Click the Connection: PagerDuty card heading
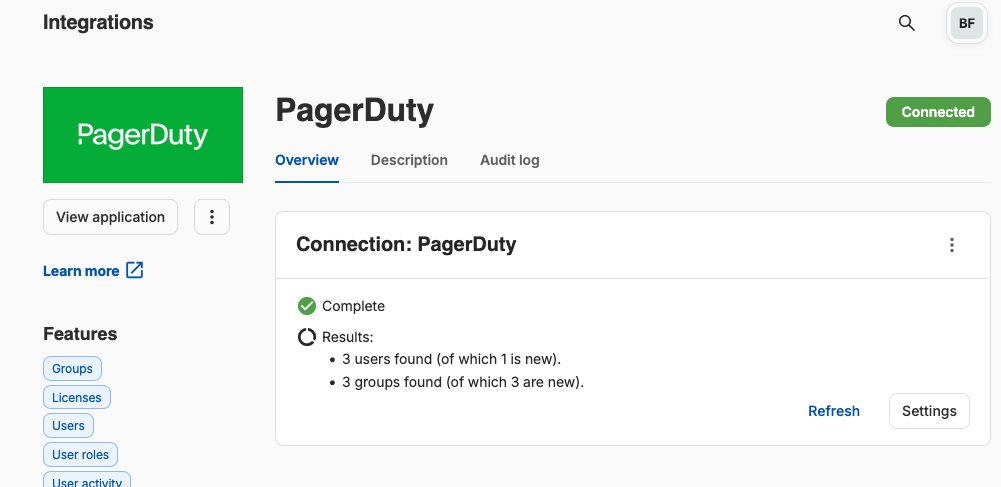 click(406, 244)
